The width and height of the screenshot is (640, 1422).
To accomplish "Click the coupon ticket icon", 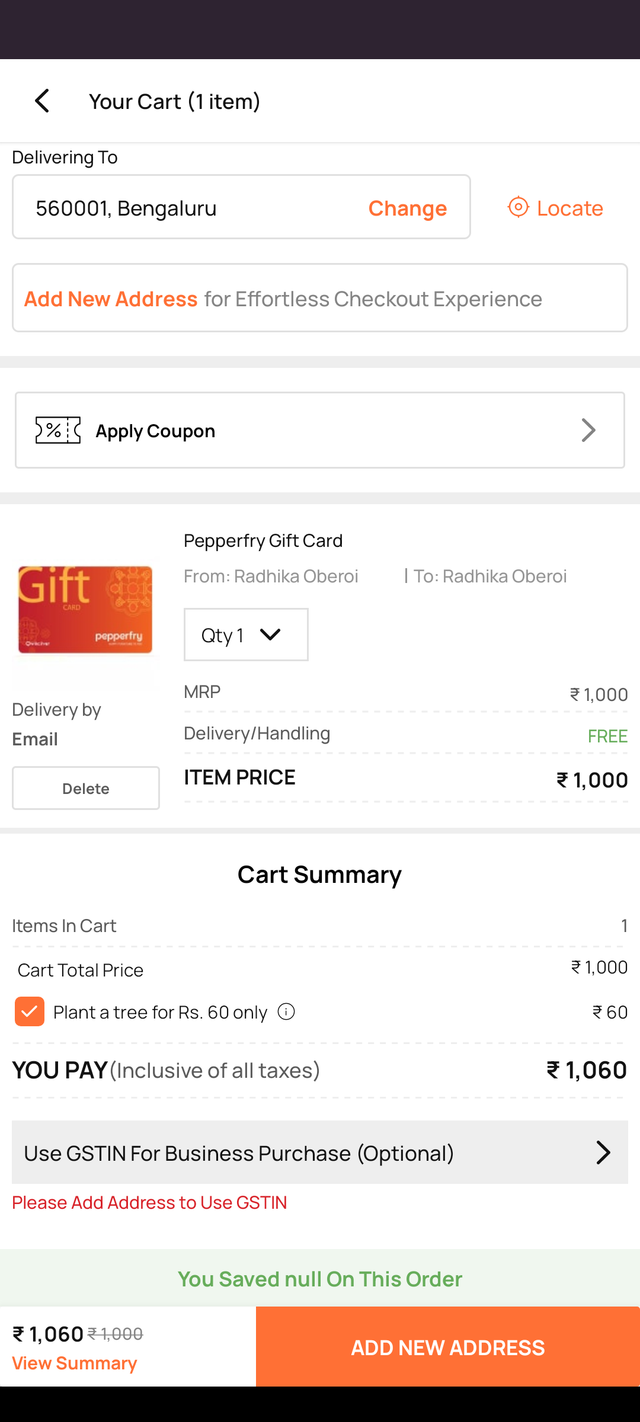I will pos(58,431).
